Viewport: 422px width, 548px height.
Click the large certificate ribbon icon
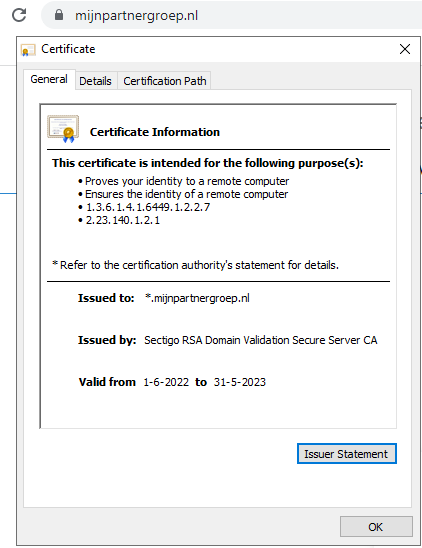click(63, 129)
